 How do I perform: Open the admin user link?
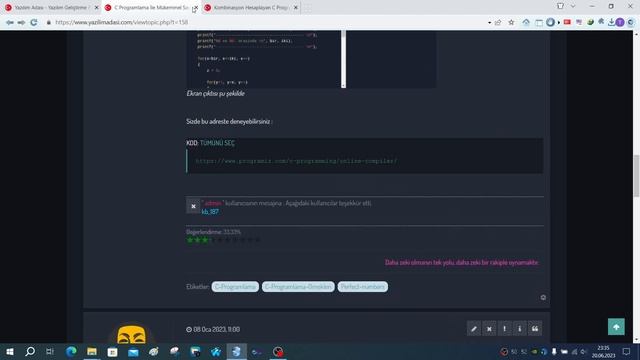(x=213, y=203)
